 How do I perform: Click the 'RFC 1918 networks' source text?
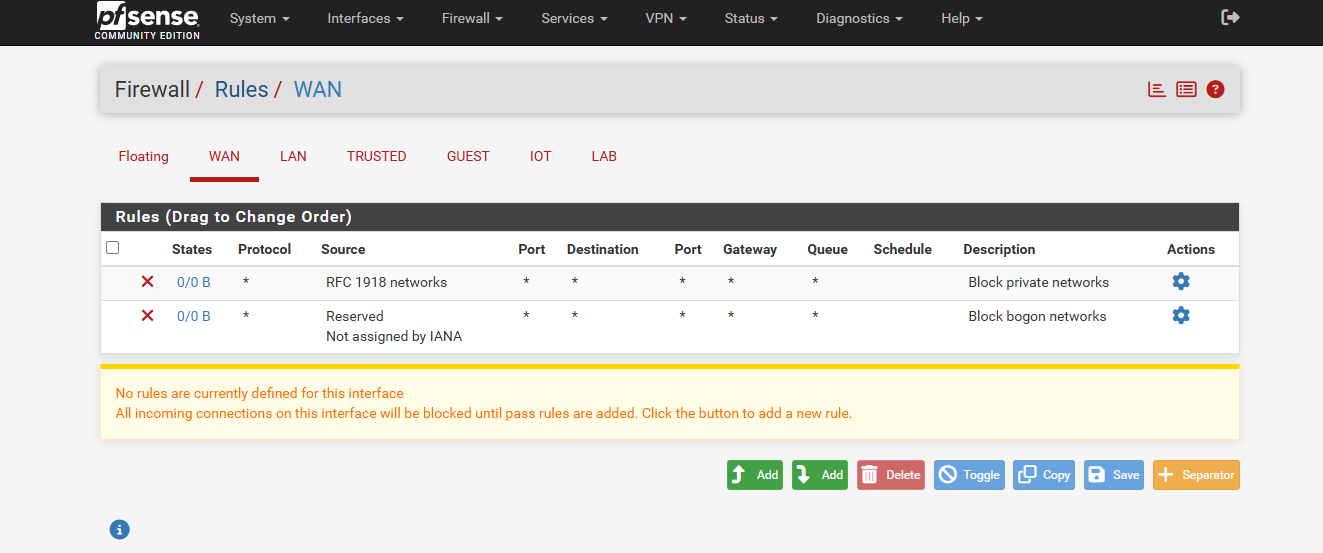coord(386,282)
